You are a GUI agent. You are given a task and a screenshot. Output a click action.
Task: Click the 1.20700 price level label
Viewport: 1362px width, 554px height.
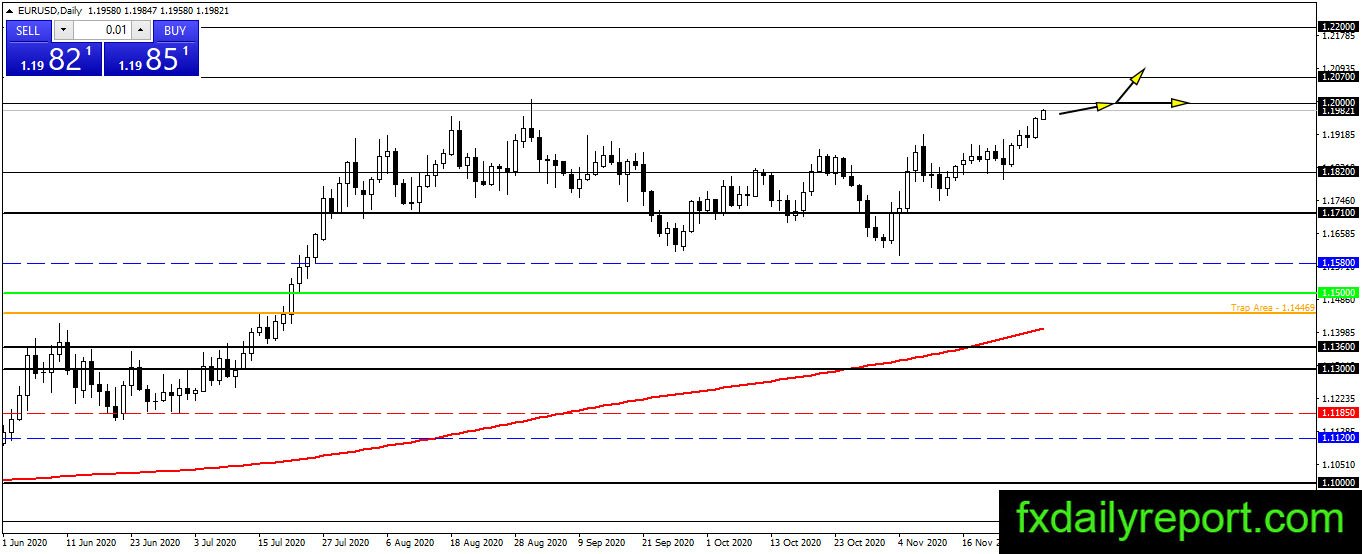point(1338,76)
